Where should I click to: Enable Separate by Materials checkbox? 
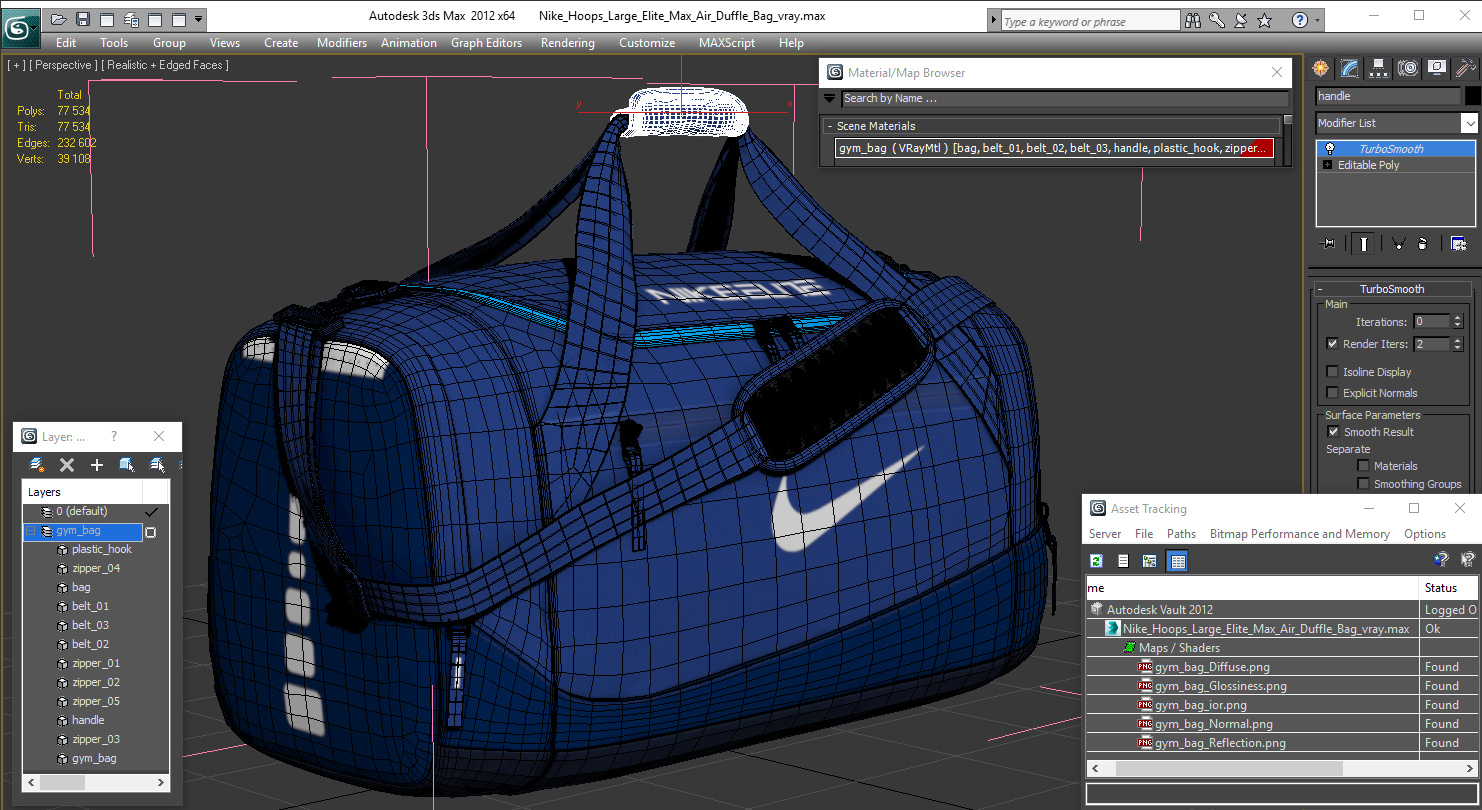pos(1363,466)
